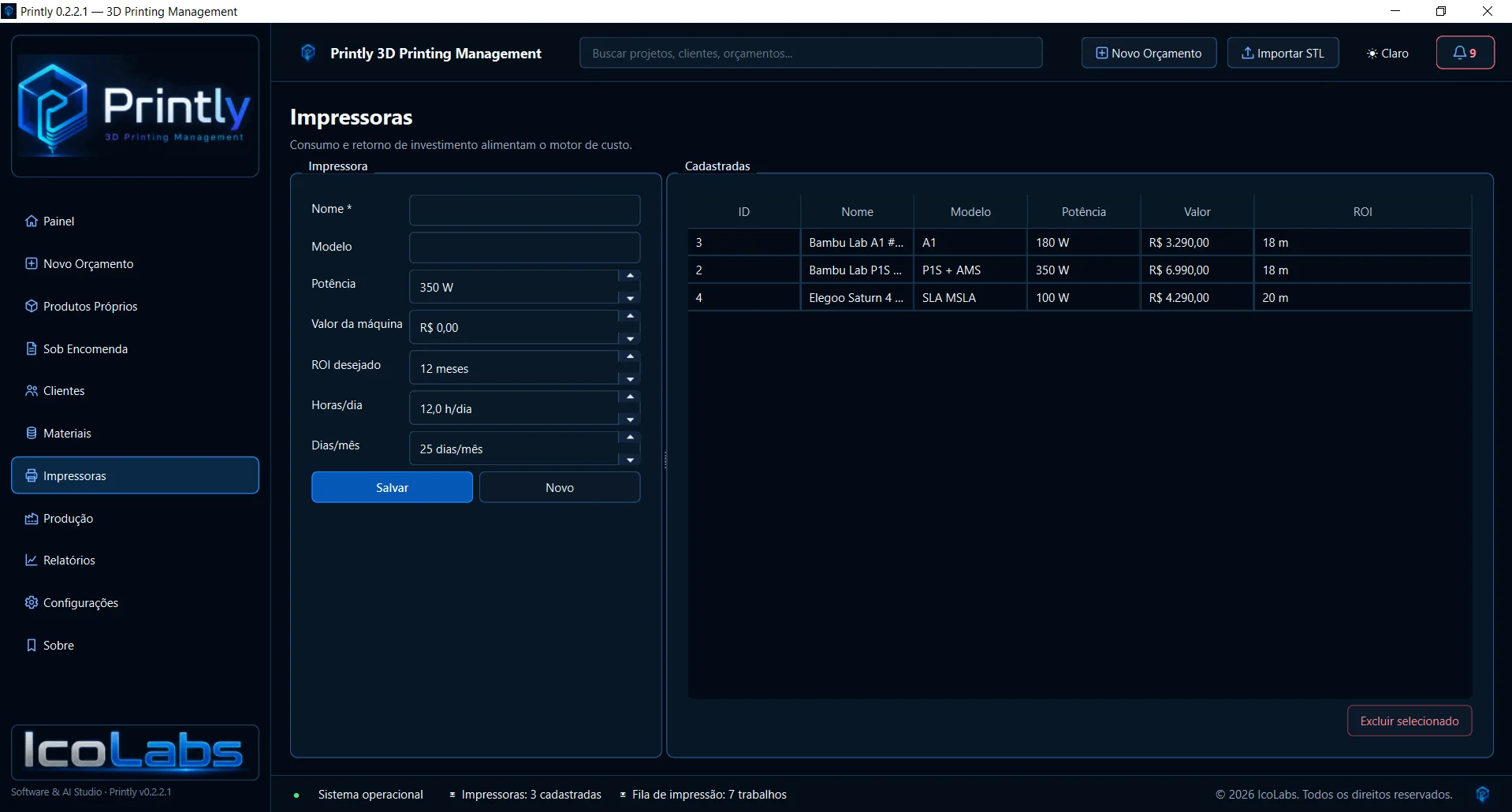
Task: Select the Bambu Lab A1 row
Action: pyautogui.click(x=1079, y=243)
